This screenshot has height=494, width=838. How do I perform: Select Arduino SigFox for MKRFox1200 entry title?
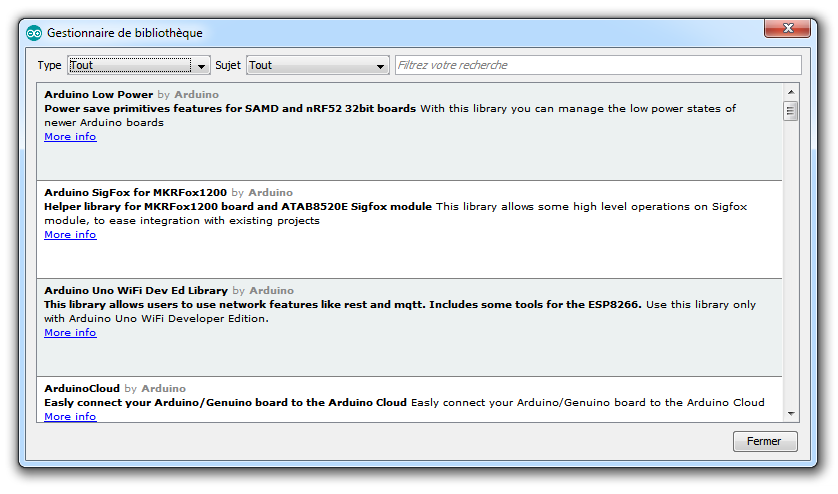[x=135, y=192]
